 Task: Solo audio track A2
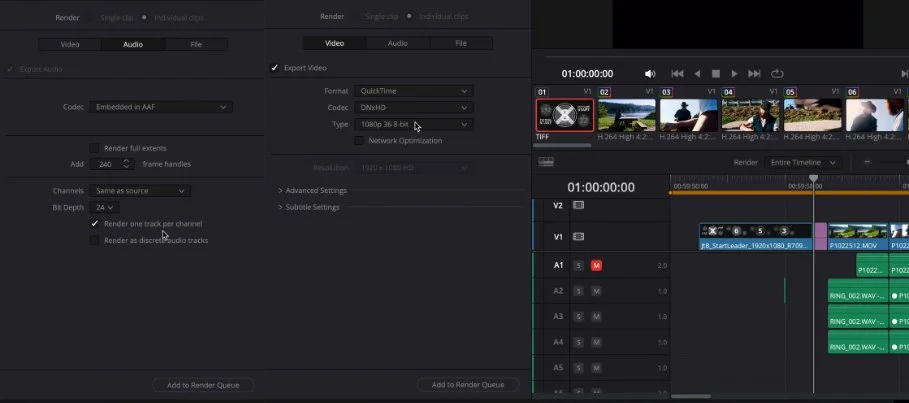(x=578, y=291)
